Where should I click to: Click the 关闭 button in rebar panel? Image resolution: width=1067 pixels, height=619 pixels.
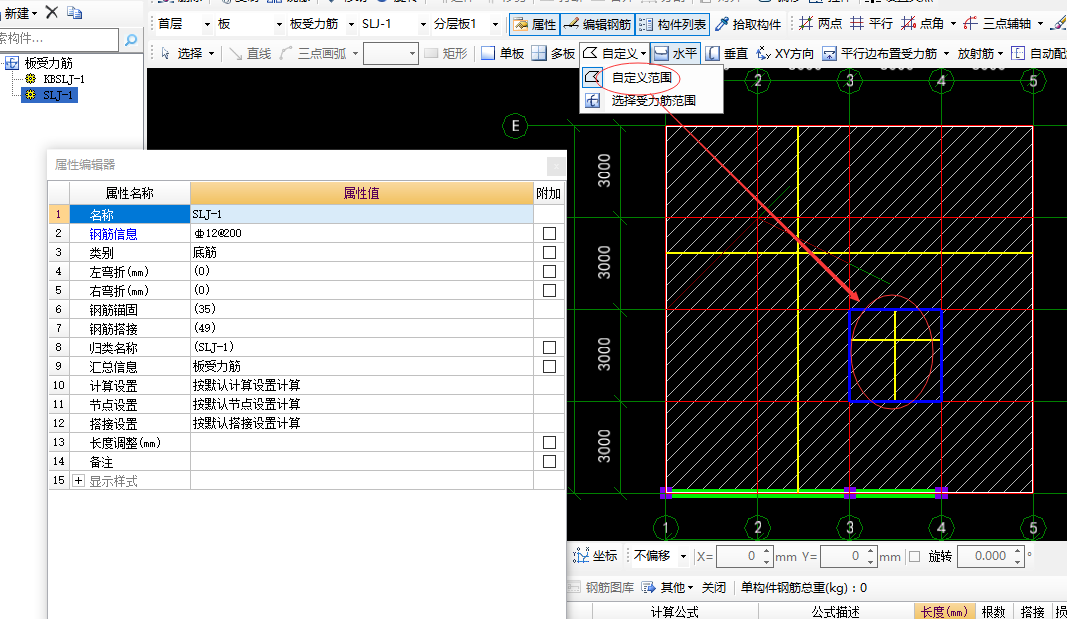click(x=713, y=588)
